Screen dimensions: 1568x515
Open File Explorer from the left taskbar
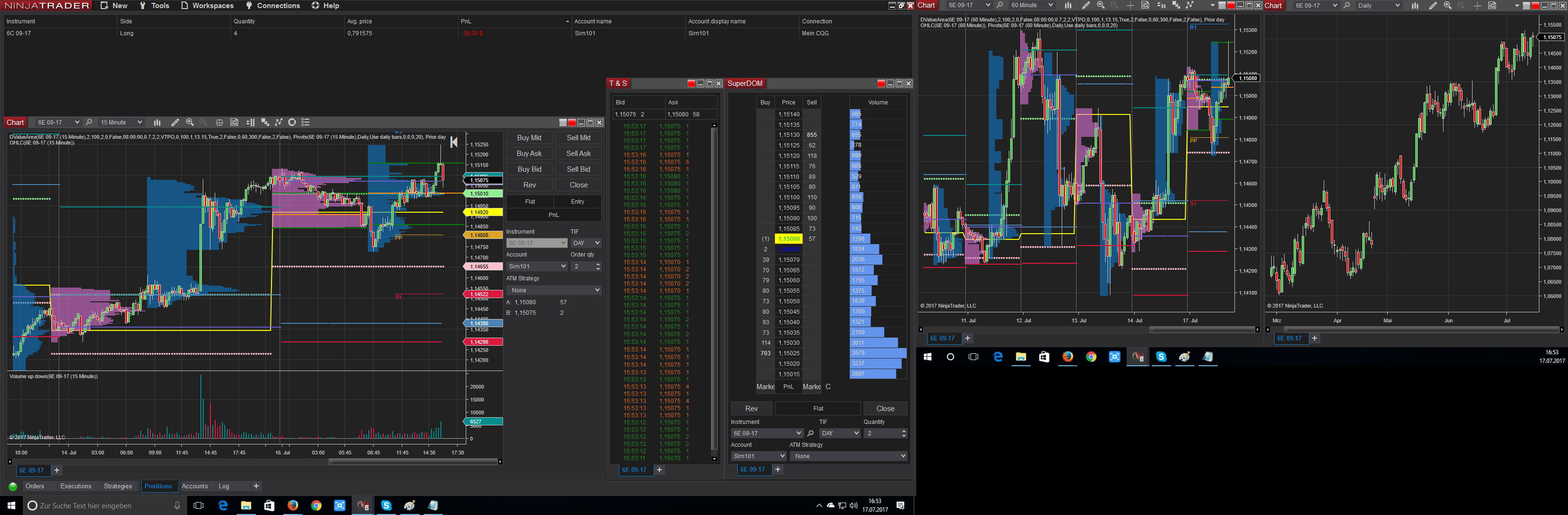tap(246, 506)
